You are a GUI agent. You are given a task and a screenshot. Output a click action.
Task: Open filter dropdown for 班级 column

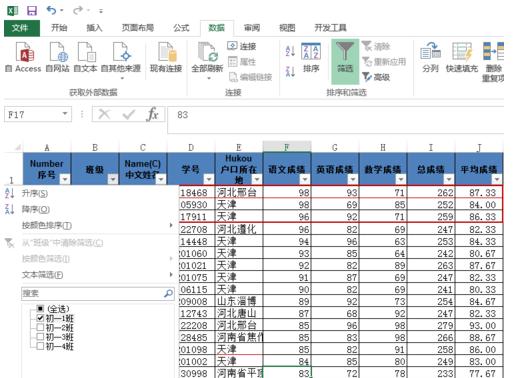pyautogui.click(x=113, y=179)
